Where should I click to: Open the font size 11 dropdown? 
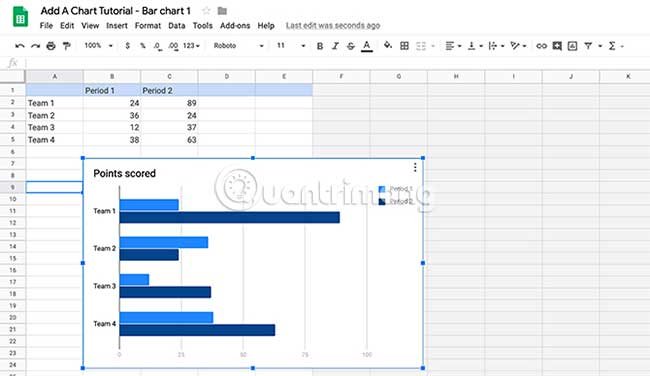coord(291,46)
